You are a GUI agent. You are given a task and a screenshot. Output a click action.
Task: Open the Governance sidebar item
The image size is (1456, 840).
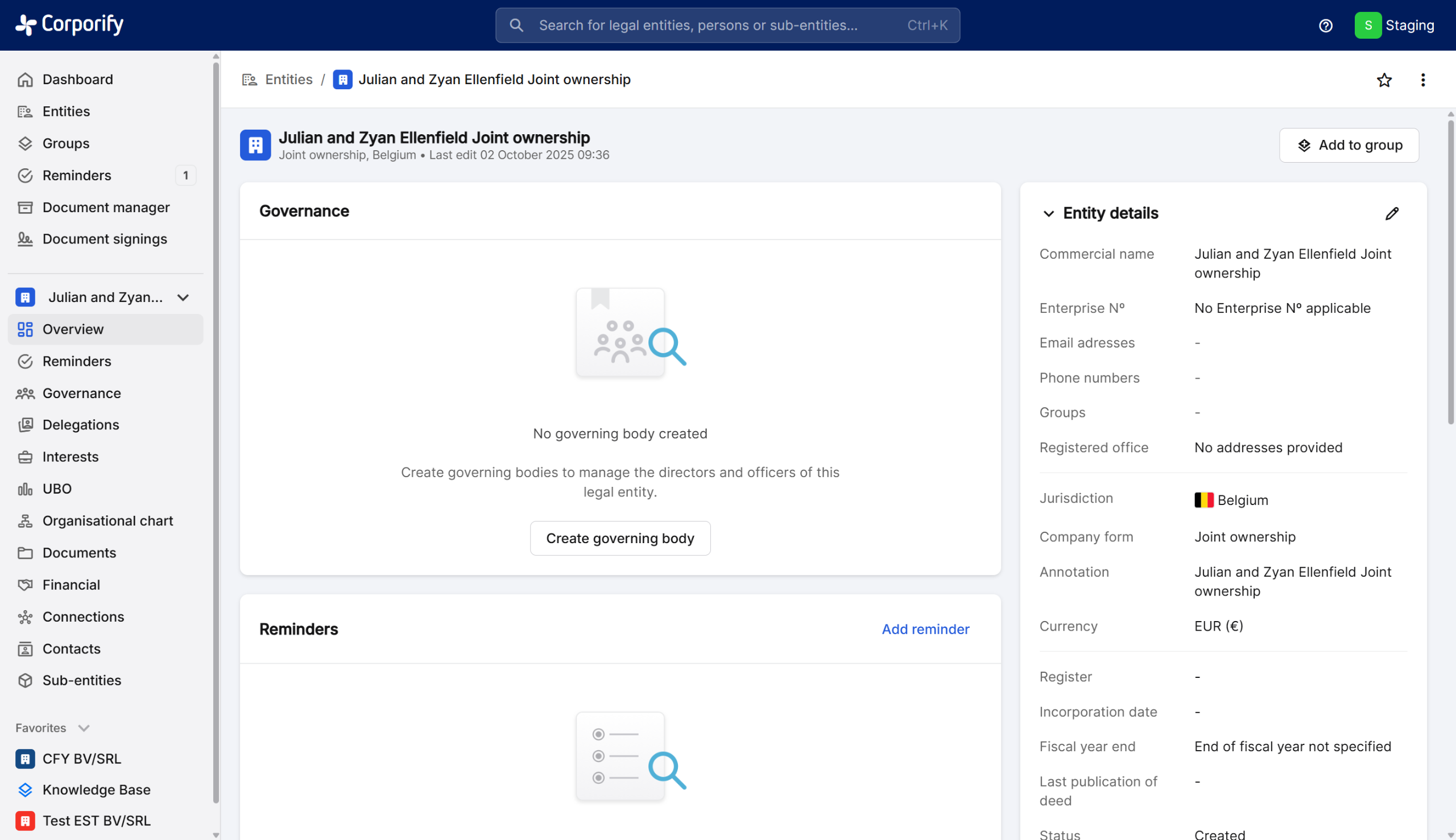coord(81,393)
